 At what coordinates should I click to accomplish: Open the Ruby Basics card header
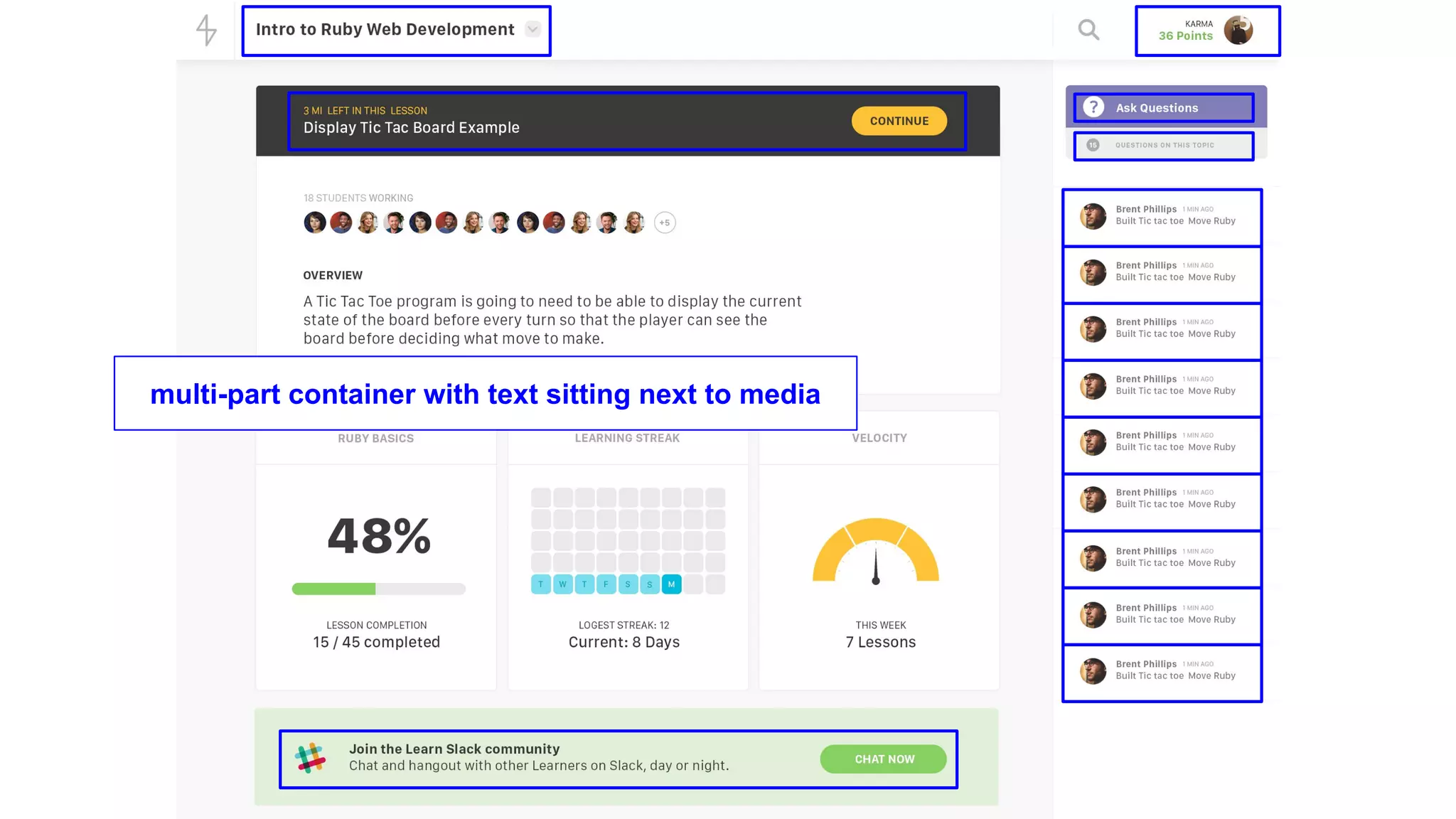[x=375, y=439]
